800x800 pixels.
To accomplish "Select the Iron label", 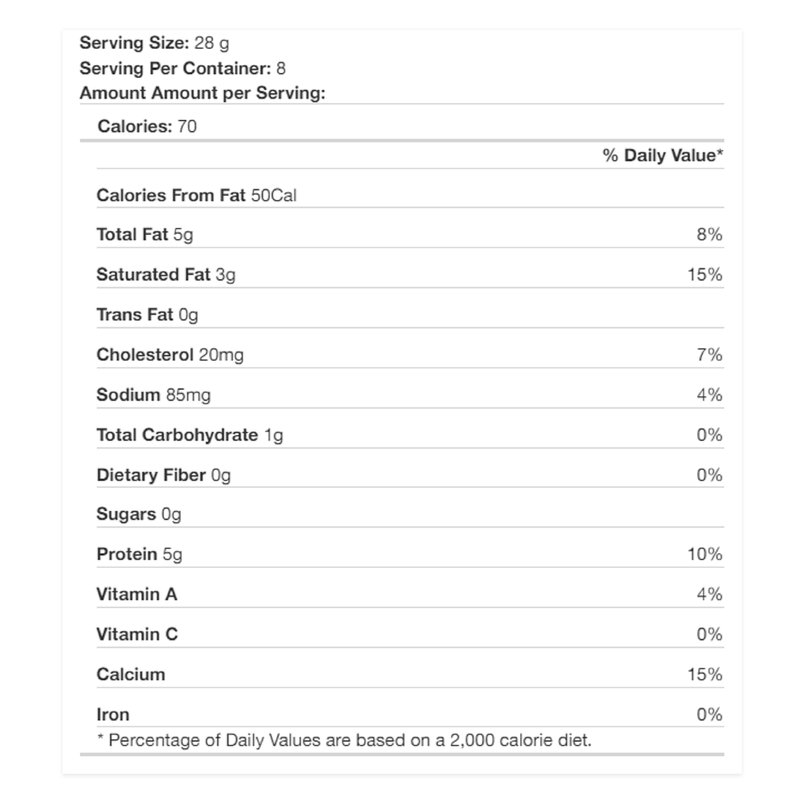I will point(113,714).
